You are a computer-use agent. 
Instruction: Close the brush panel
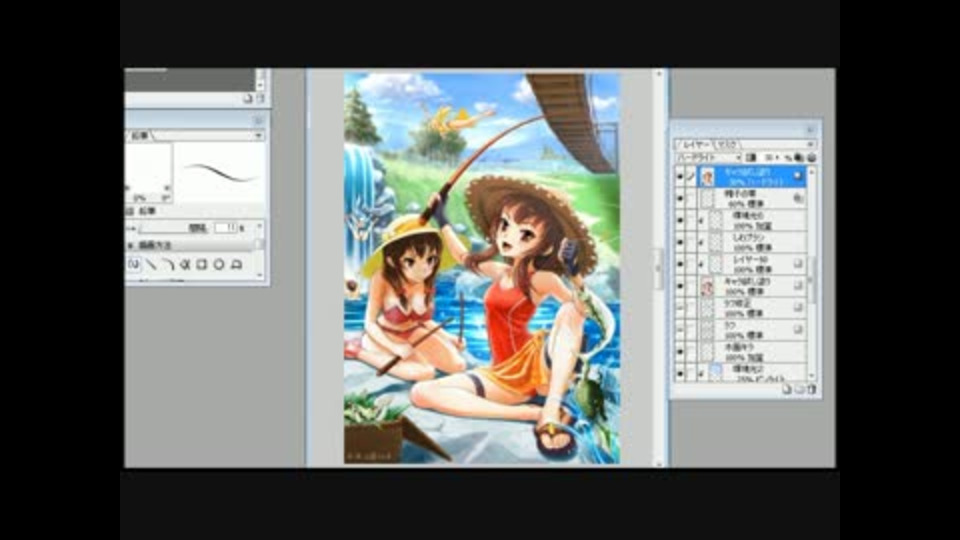click(x=258, y=120)
